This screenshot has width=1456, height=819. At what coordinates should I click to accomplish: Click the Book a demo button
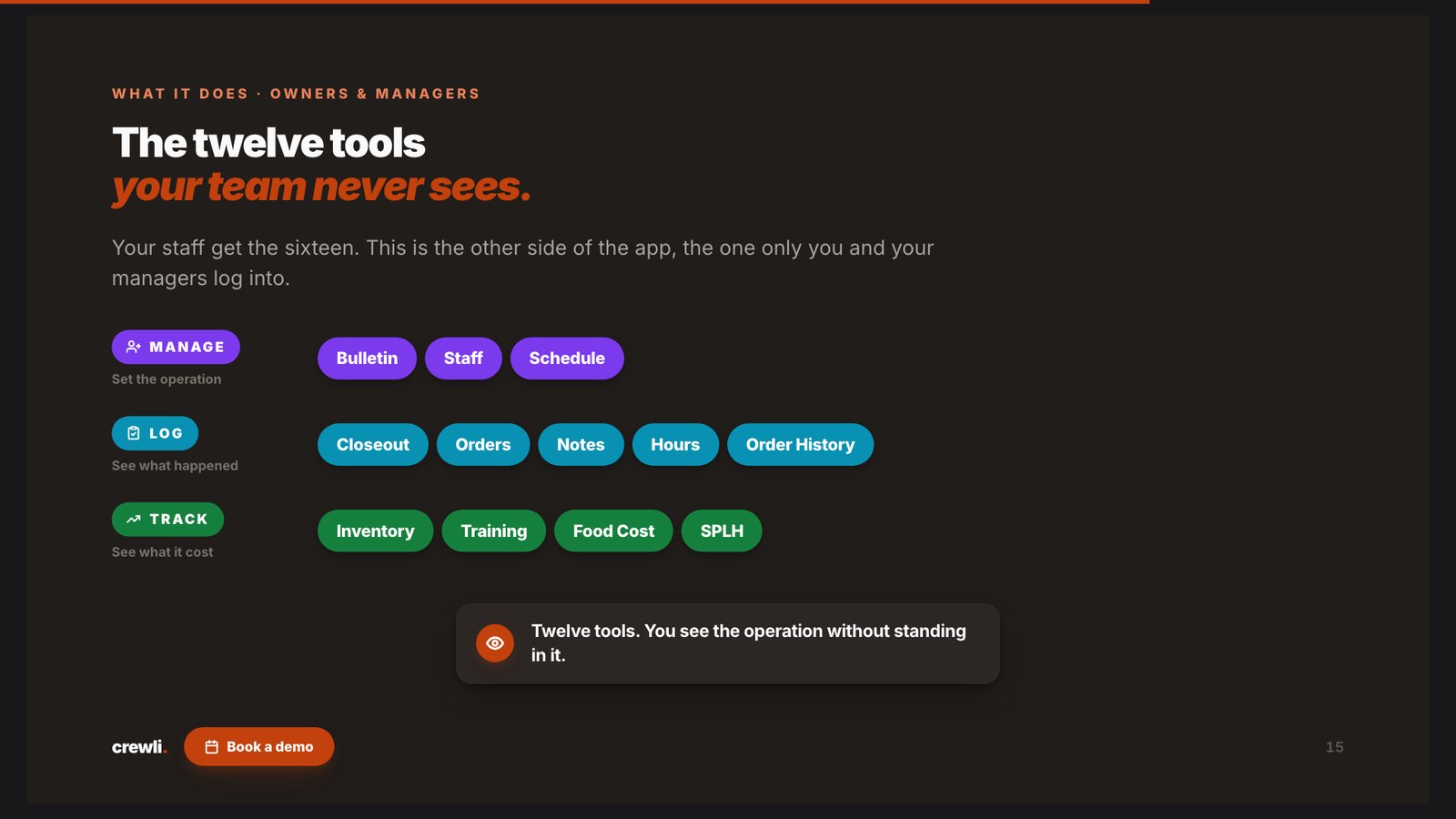pyautogui.click(x=259, y=747)
